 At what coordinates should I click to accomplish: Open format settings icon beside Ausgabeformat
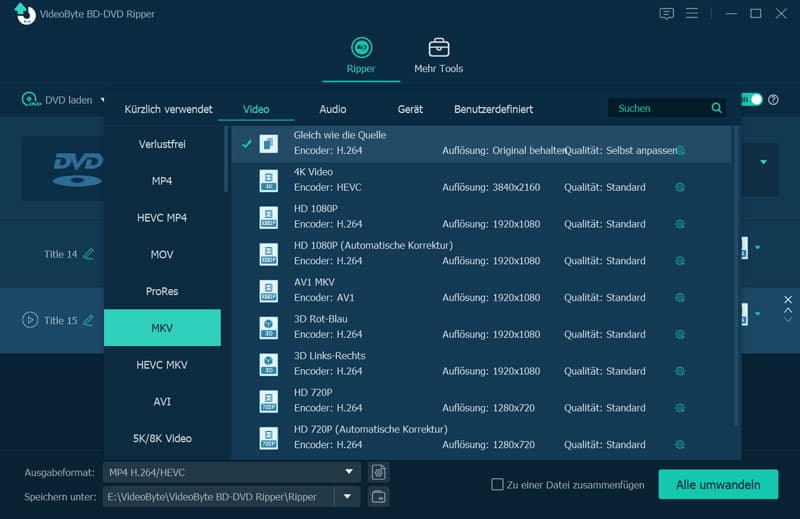[x=378, y=472]
